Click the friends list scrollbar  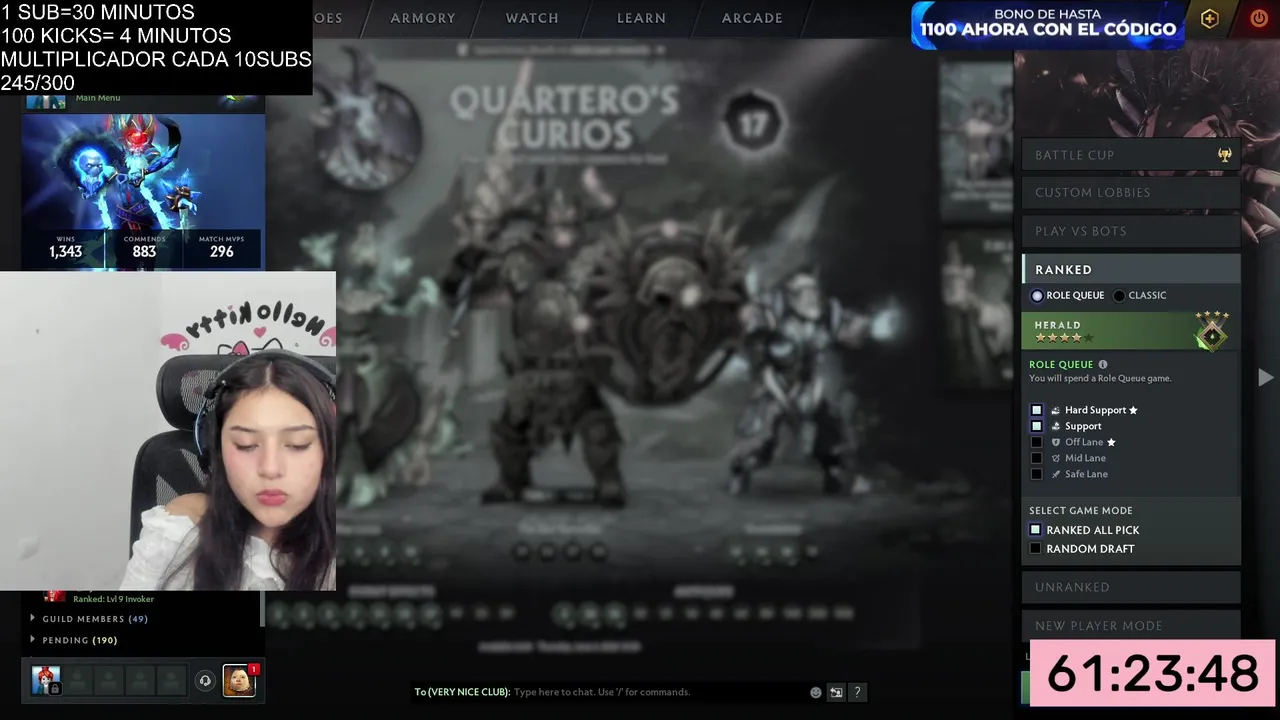click(x=262, y=609)
